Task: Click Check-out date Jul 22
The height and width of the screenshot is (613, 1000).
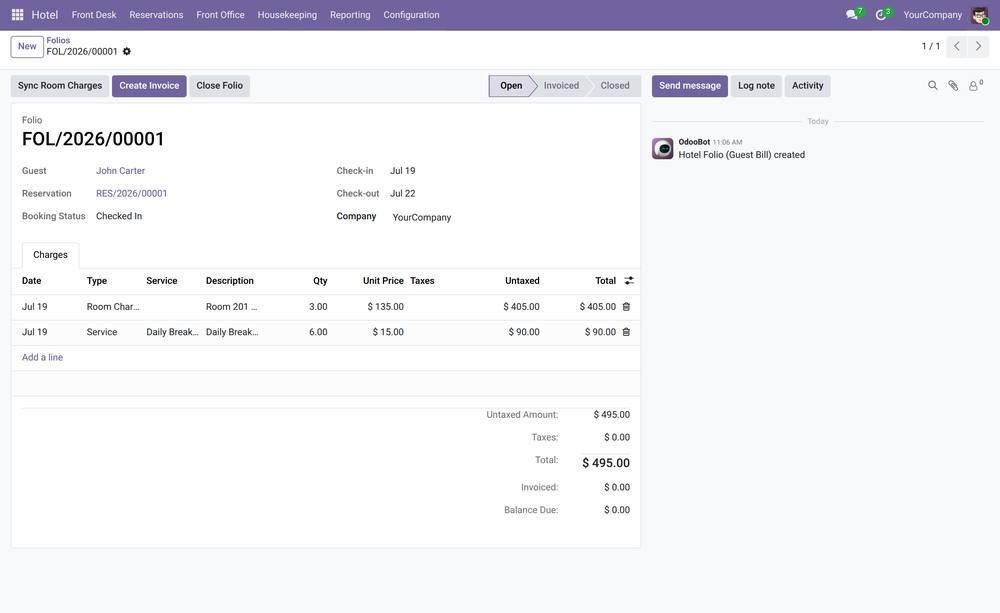Action: [x=402, y=193]
